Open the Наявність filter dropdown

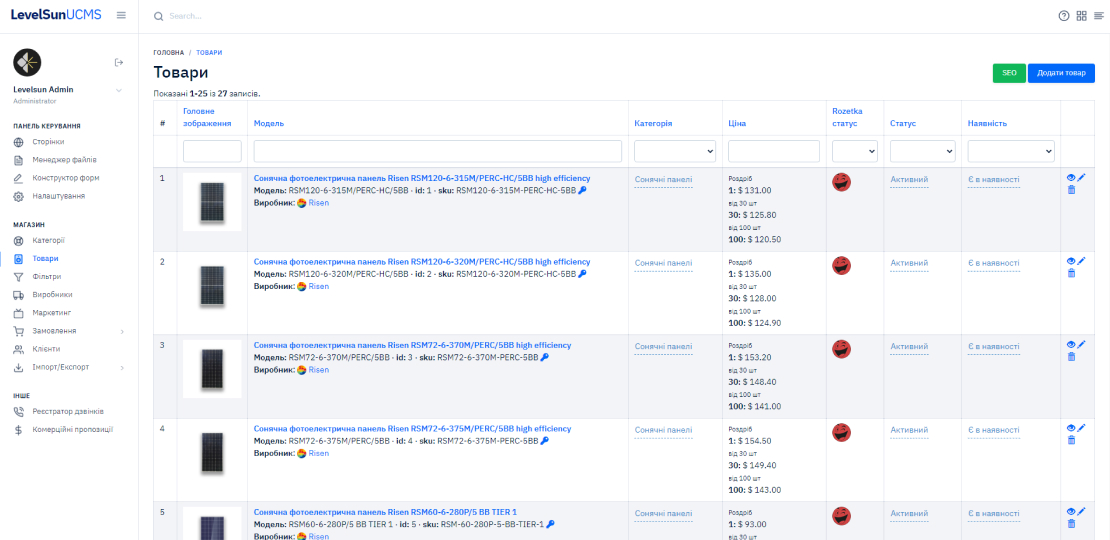1010,151
